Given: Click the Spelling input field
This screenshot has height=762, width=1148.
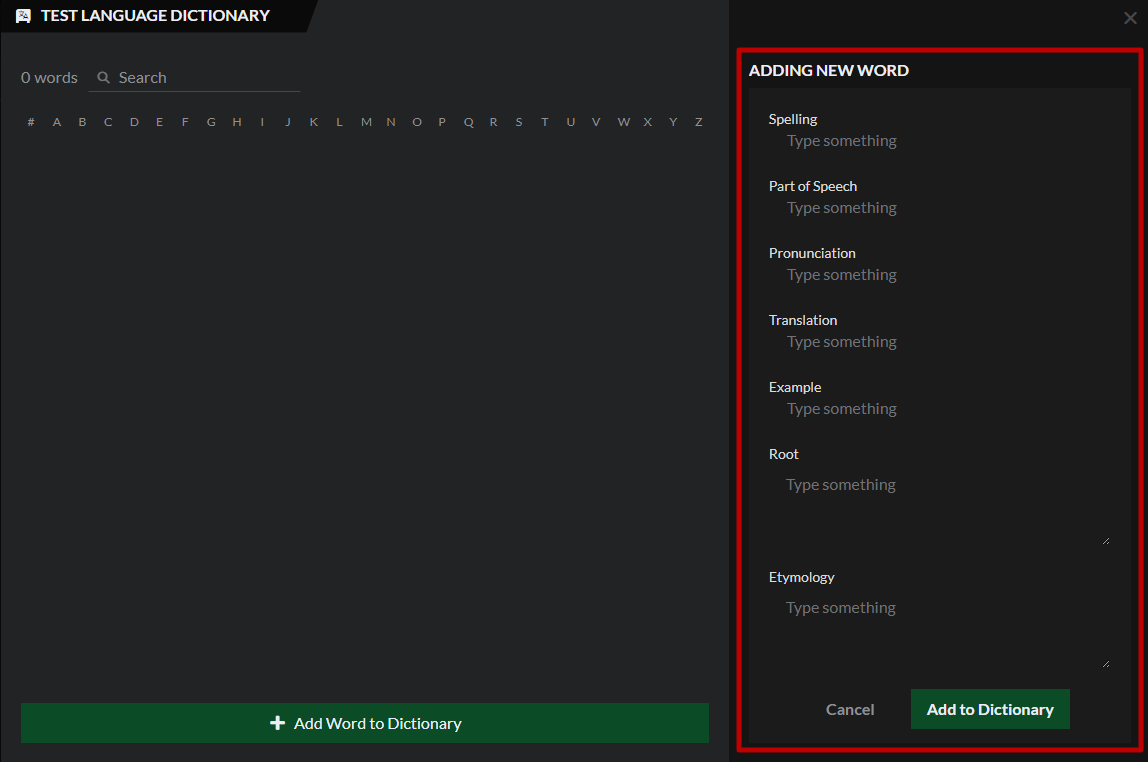Looking at the screenshot, I should click(x=939, y=141).
